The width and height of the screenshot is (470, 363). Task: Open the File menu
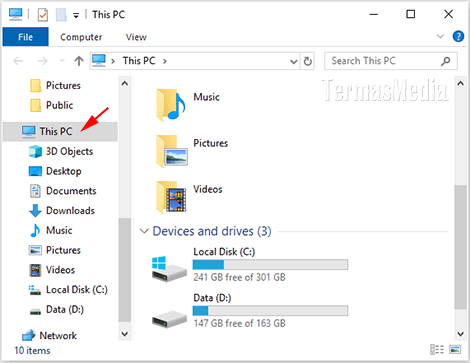(x=25, y=37)
